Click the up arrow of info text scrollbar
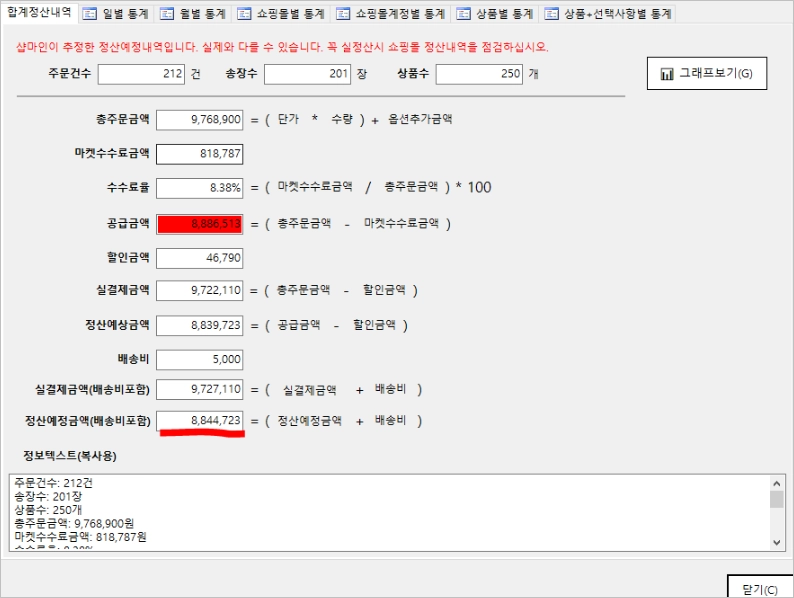 click(776, 483)
